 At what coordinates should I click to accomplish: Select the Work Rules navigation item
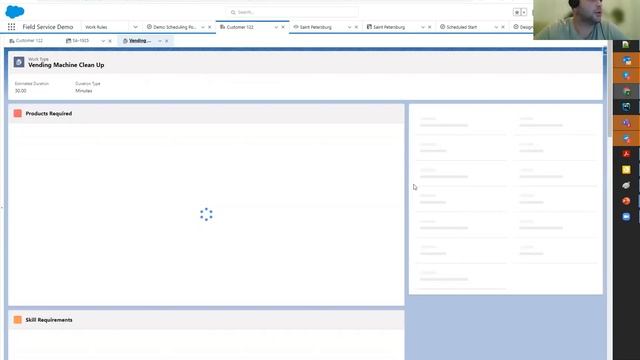[96, 27]
